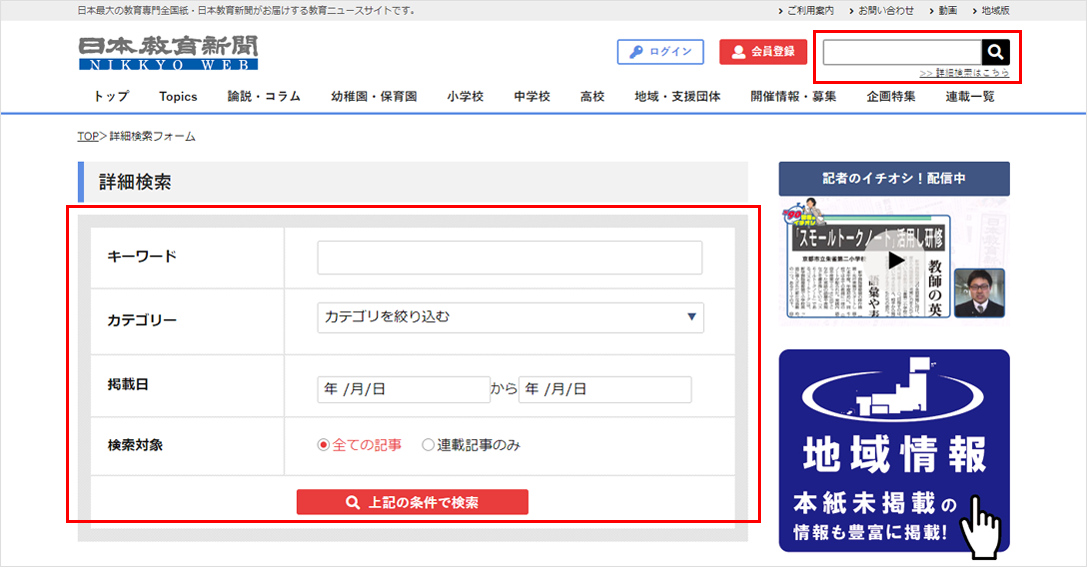Open the start date picker field
This screenshot has width=1087, height=567.
tap(403, 389)
